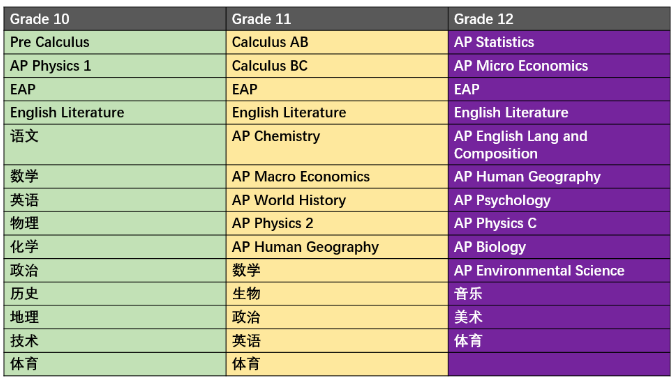Click AP English Lang and Composition cell
The width and height of the screenshot is (672, 382).
click(x=559, y=144)
